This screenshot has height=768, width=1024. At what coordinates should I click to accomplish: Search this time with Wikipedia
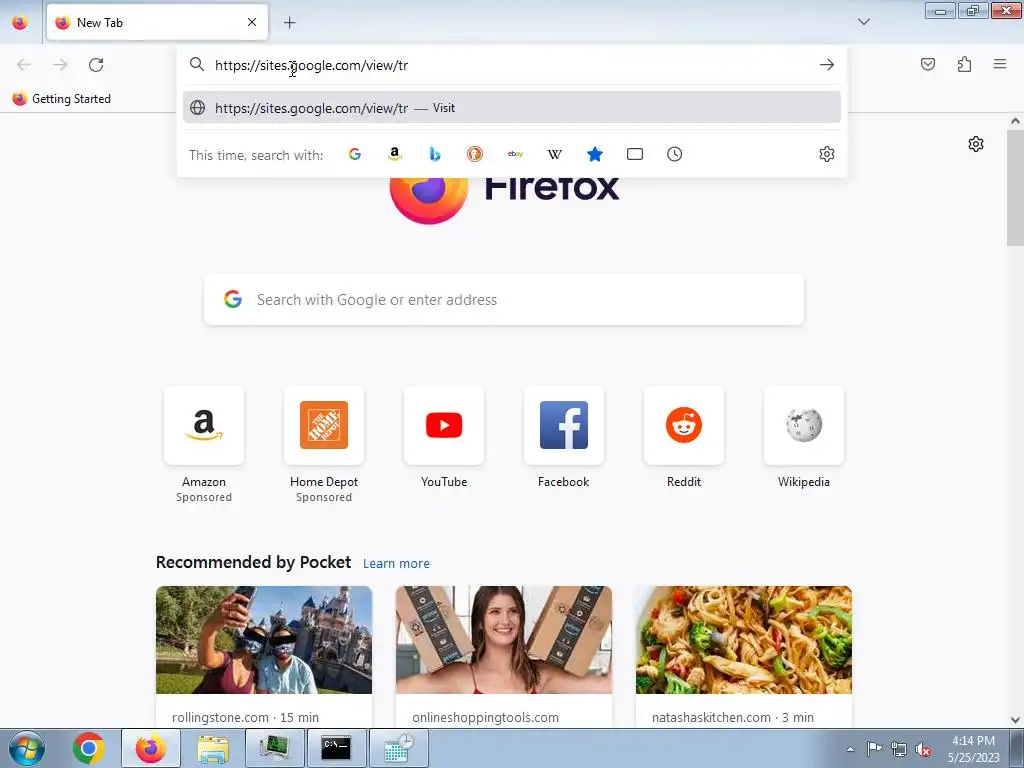click(554, 154)
